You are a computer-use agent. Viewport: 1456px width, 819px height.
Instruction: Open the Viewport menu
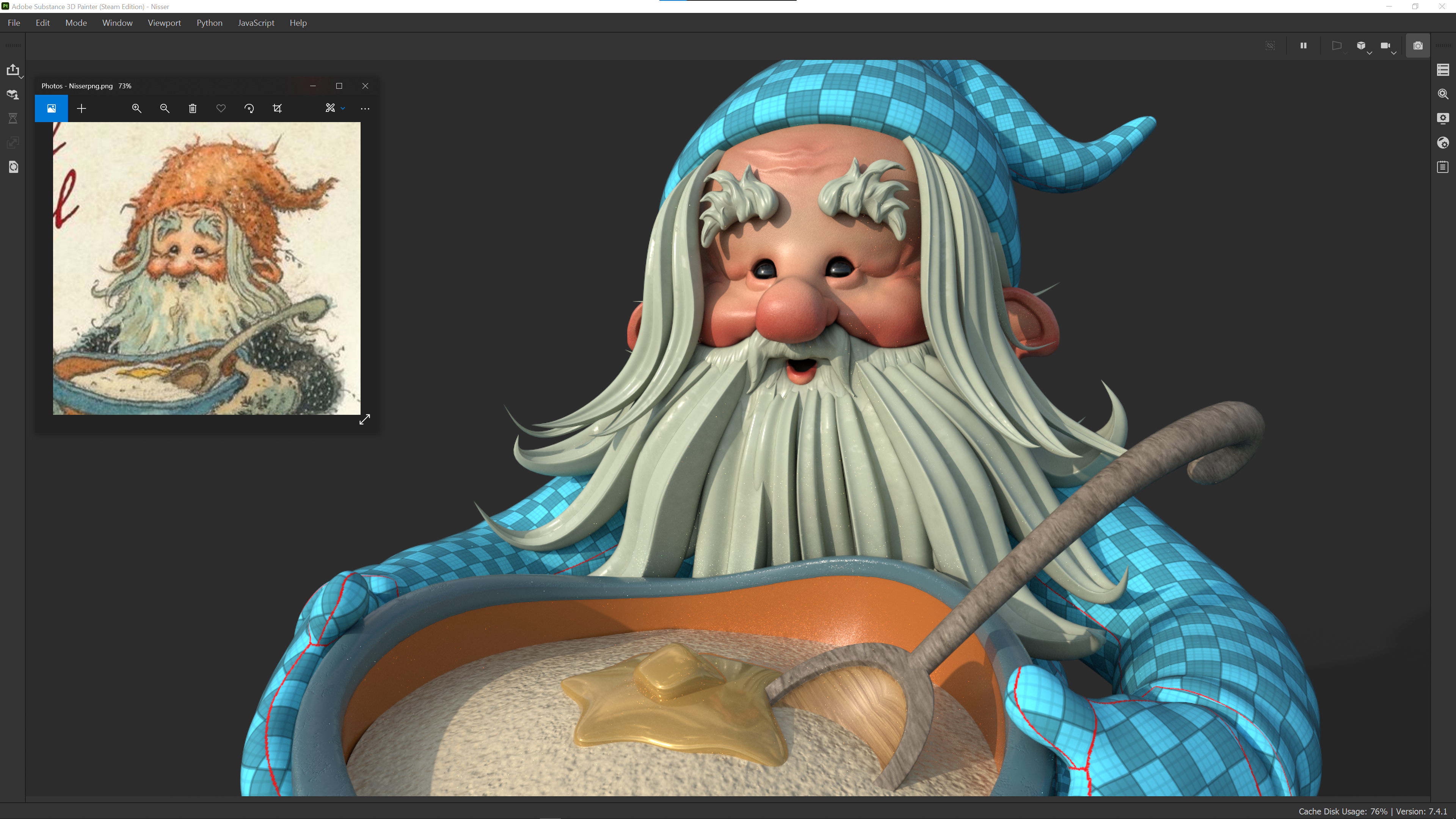[x=164, y=23]
